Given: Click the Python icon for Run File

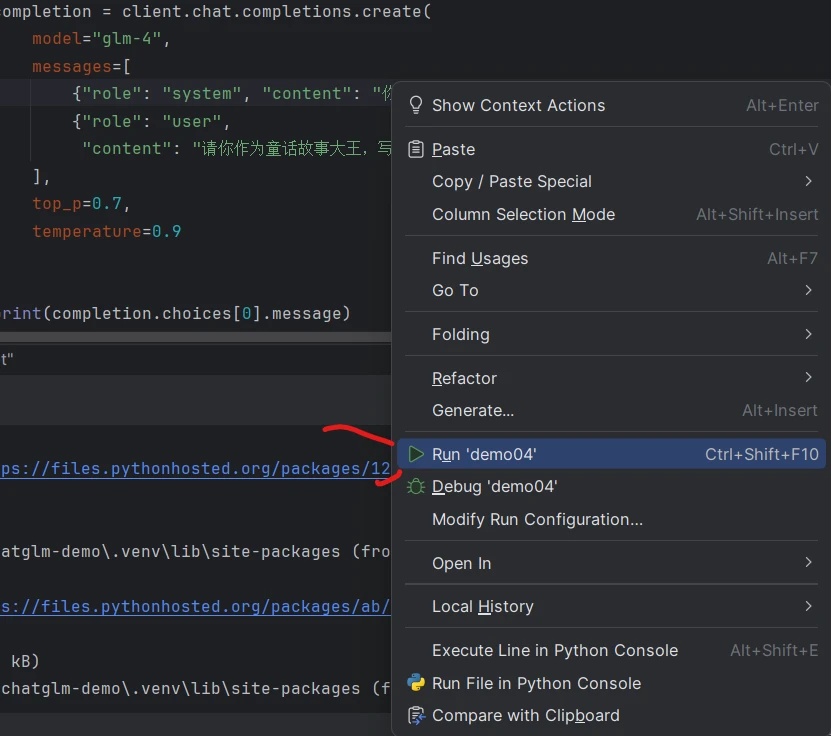Looking at the screenshot, I should tap(416, 683).
